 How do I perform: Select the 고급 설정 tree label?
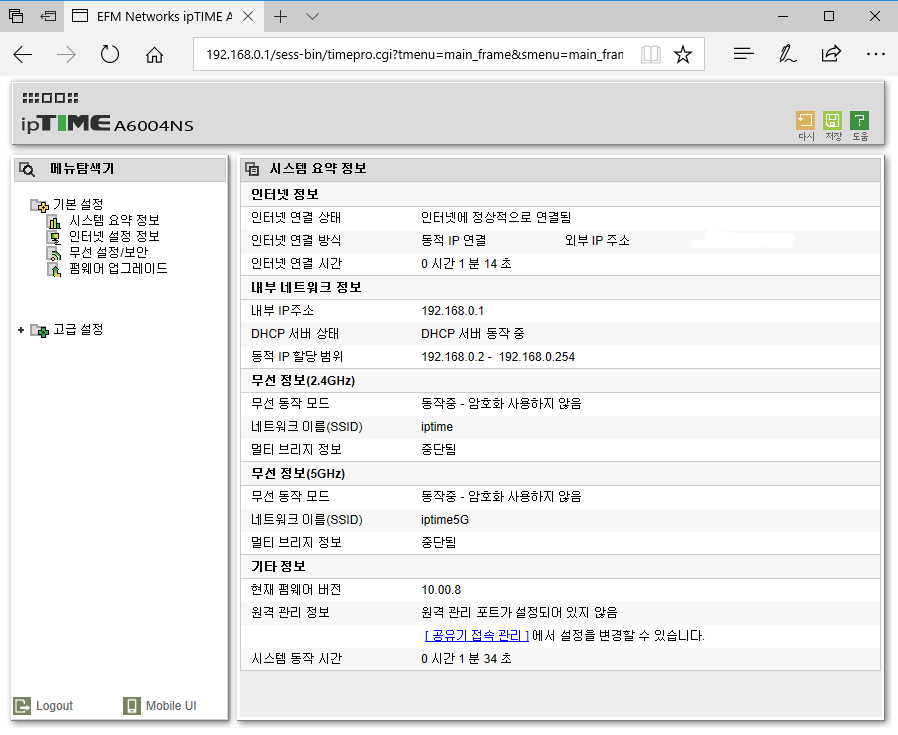[78, 329]
